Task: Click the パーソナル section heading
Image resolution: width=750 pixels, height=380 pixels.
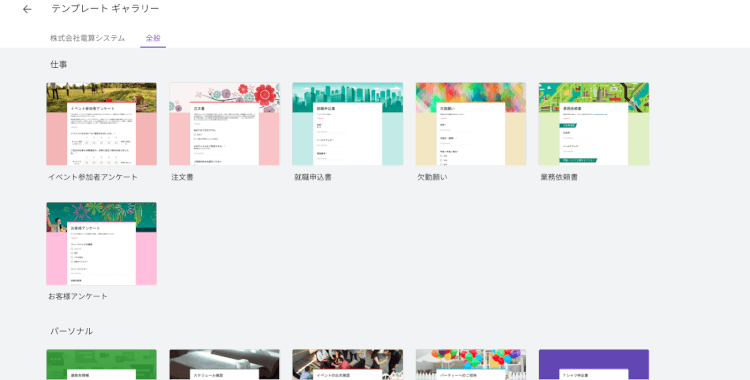Action: click(x=71, y=331)
